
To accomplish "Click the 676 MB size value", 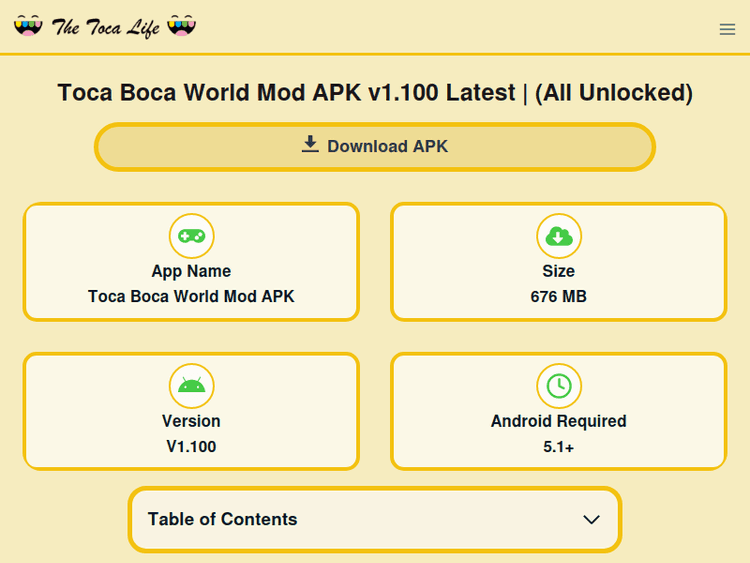I will (558, 297).
